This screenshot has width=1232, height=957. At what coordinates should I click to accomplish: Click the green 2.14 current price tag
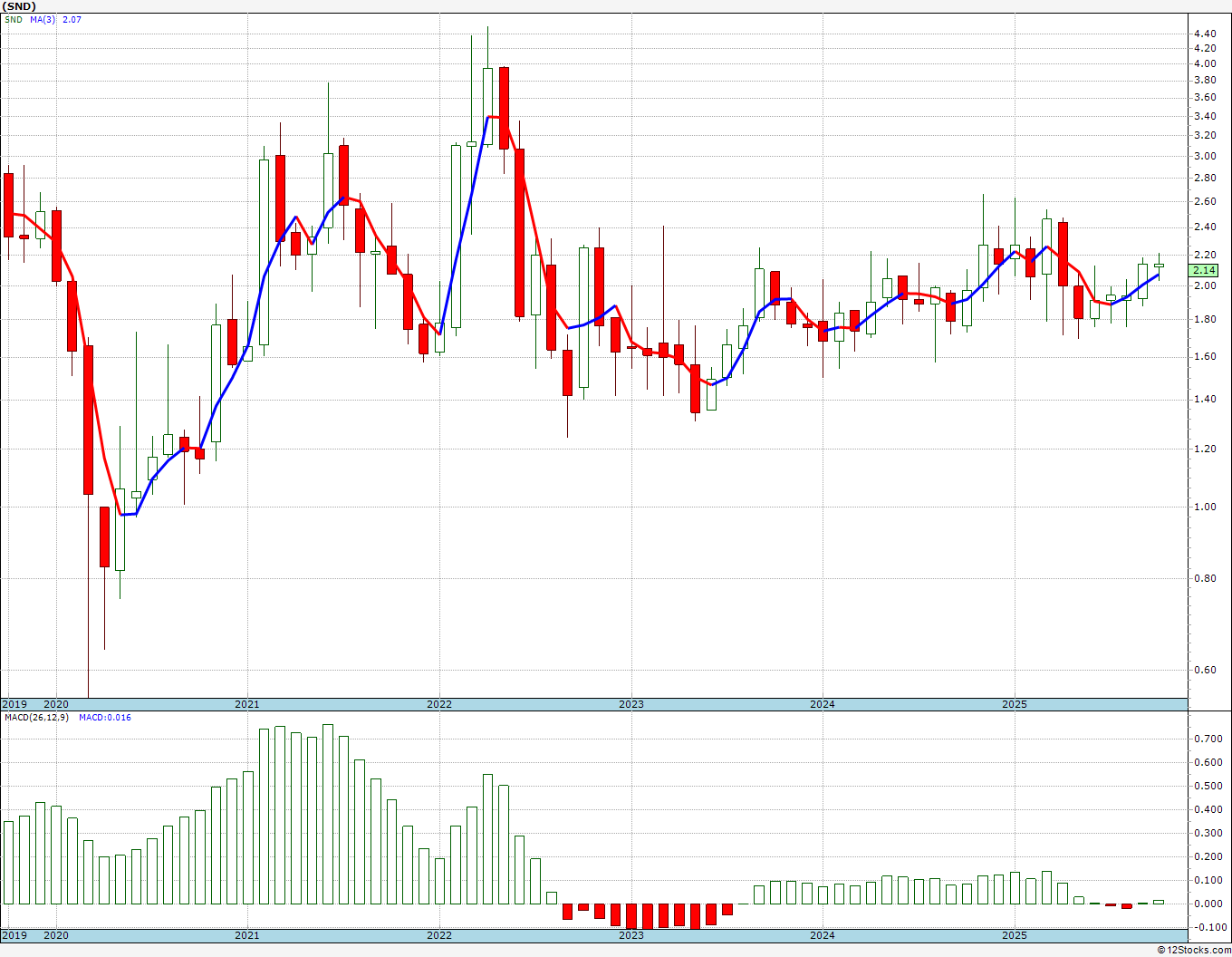point(1204,271)
